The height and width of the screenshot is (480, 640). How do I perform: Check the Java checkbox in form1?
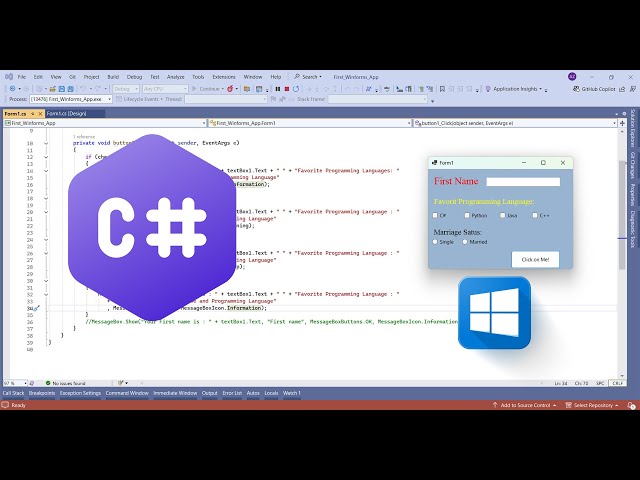tap(503, 215)
